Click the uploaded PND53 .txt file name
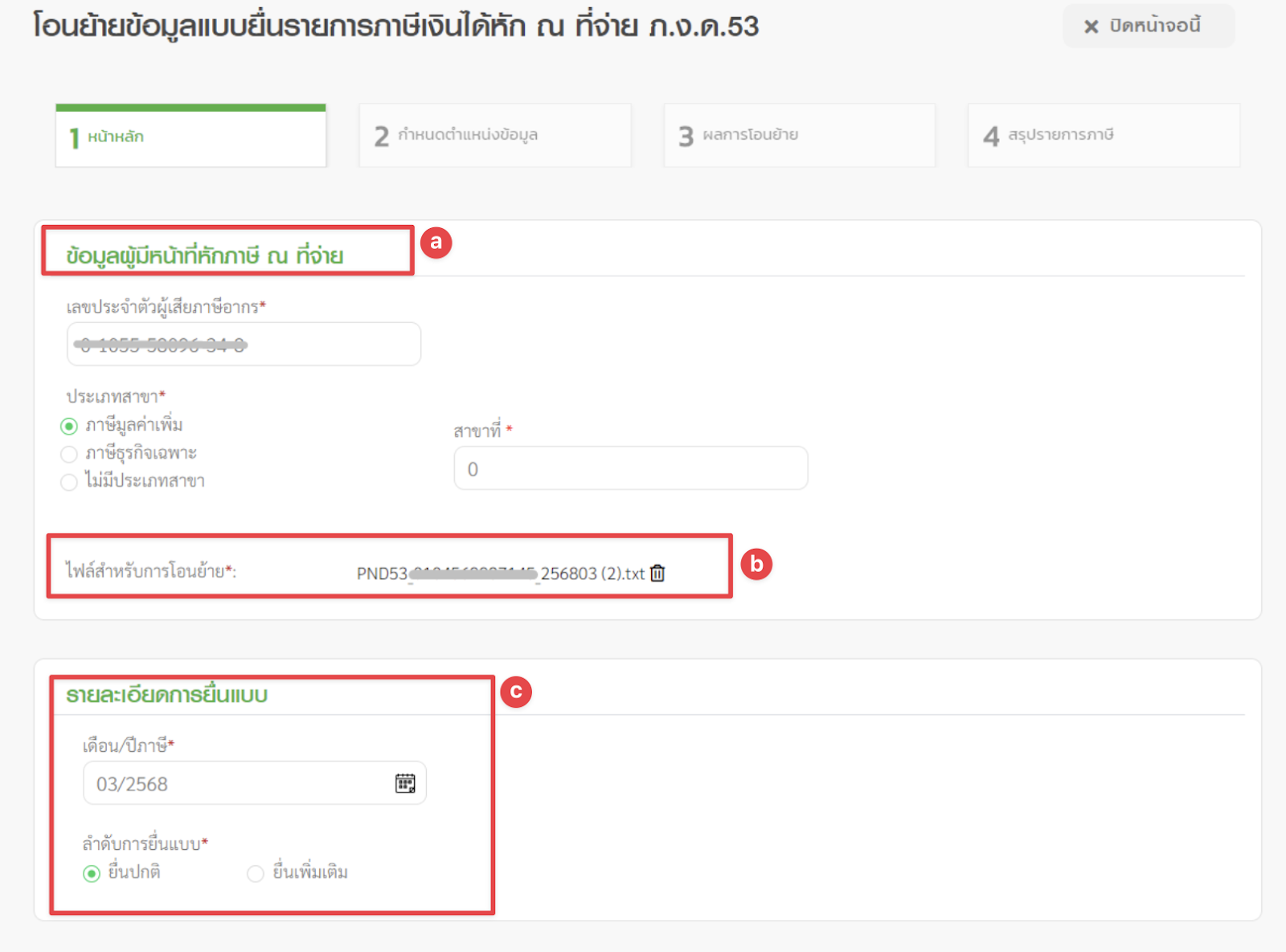Image resolution: width=1286 pixels, height=952 pixels. click(x=500, y=574)
